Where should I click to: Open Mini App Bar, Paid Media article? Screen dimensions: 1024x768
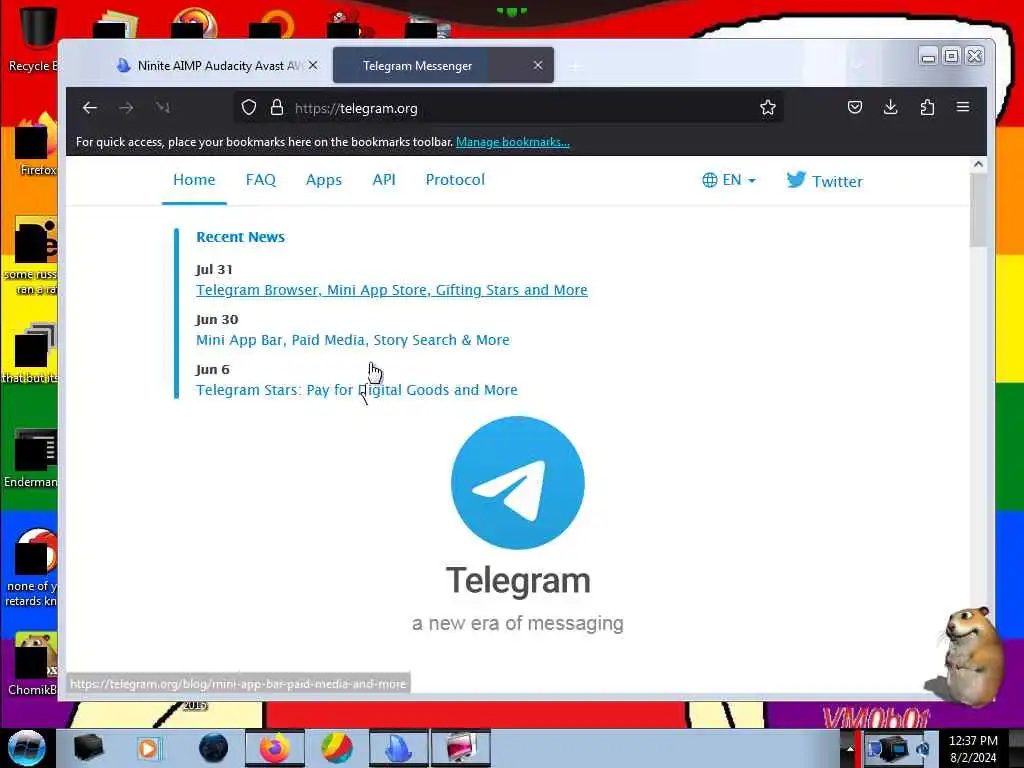click(353, 340)
